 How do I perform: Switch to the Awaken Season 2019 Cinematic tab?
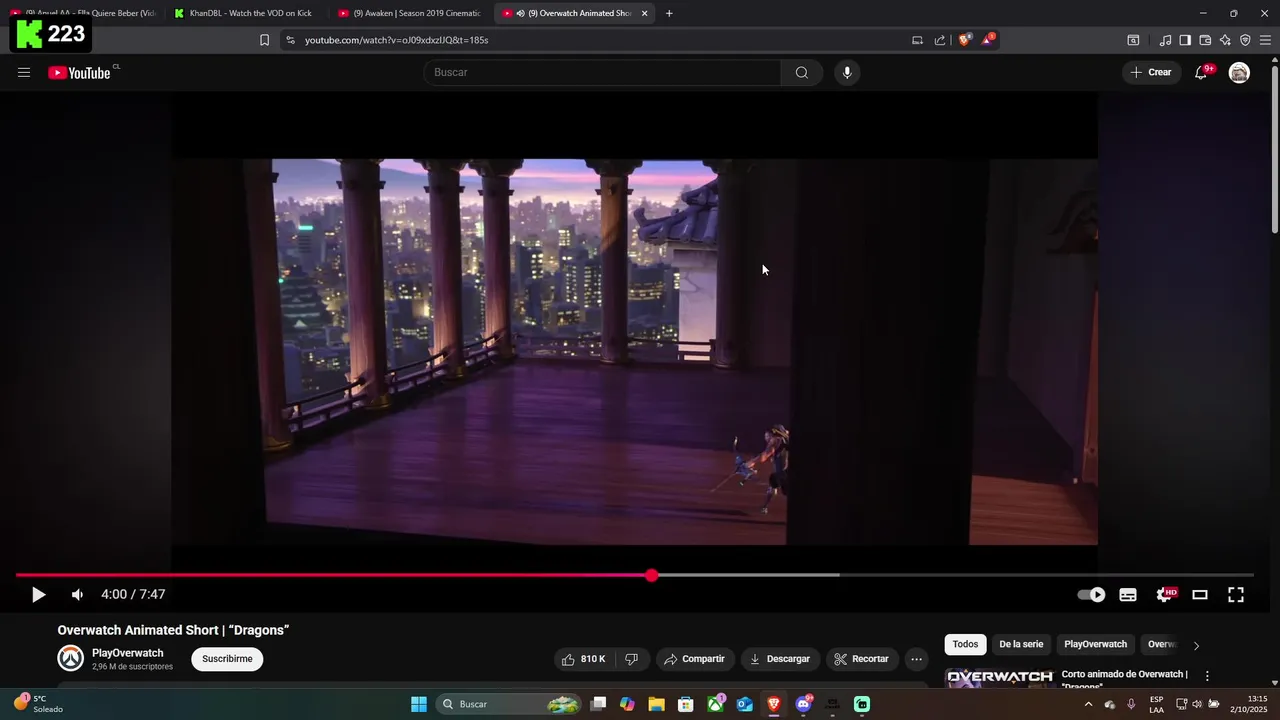410,13
